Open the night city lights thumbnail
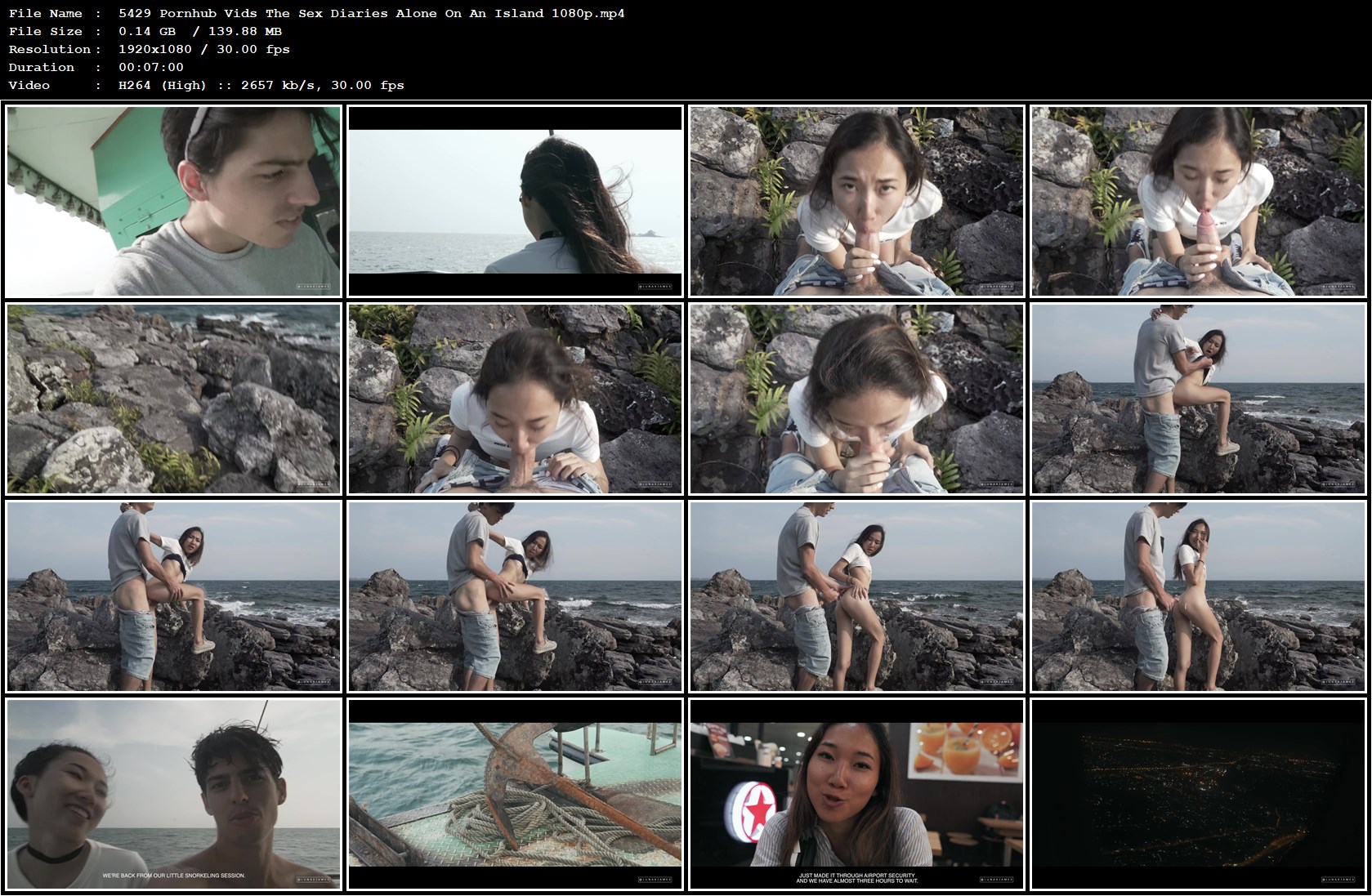 click(x=1198, y=795)
